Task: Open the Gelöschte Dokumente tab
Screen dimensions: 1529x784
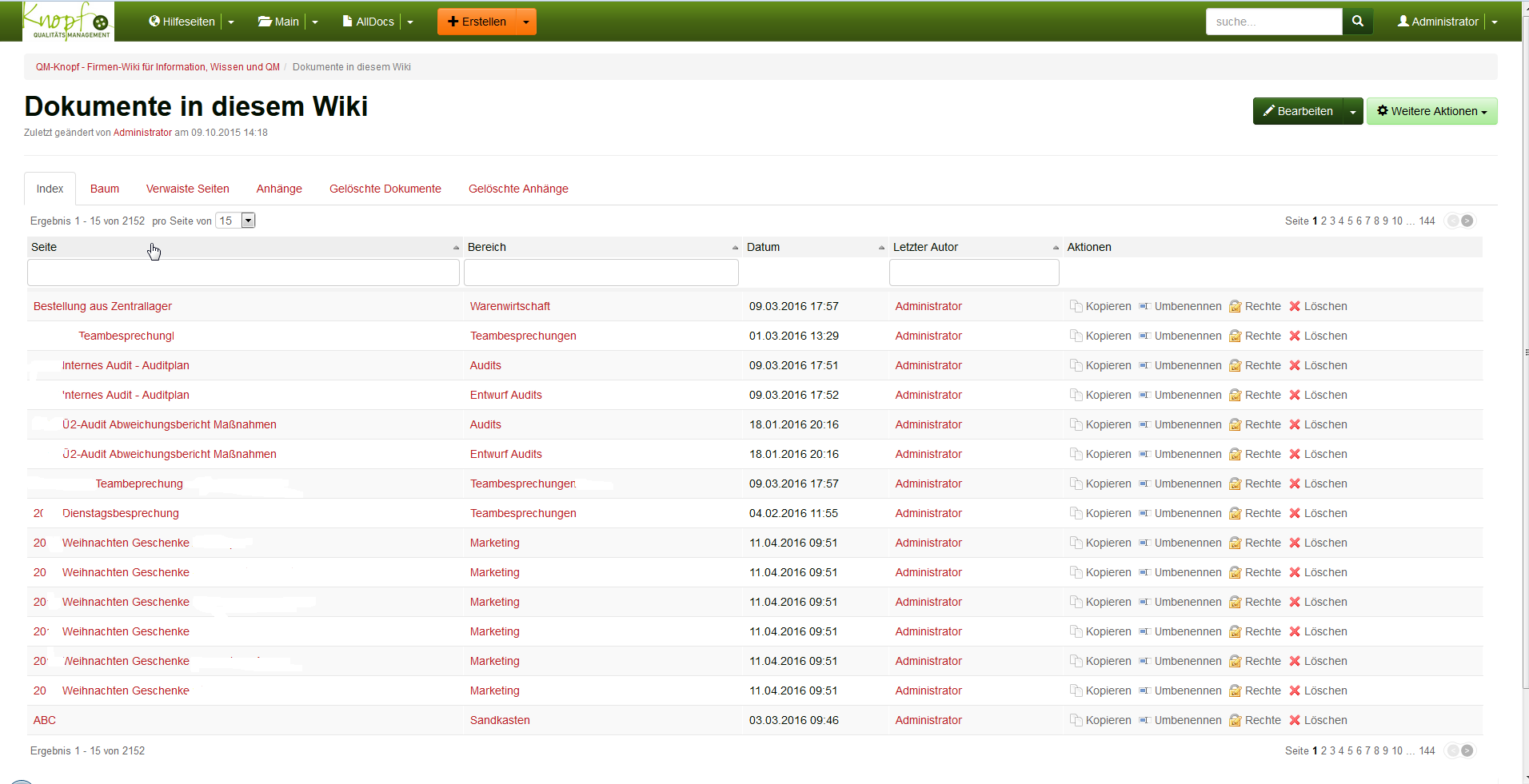Action: click(x=385, y=189)
